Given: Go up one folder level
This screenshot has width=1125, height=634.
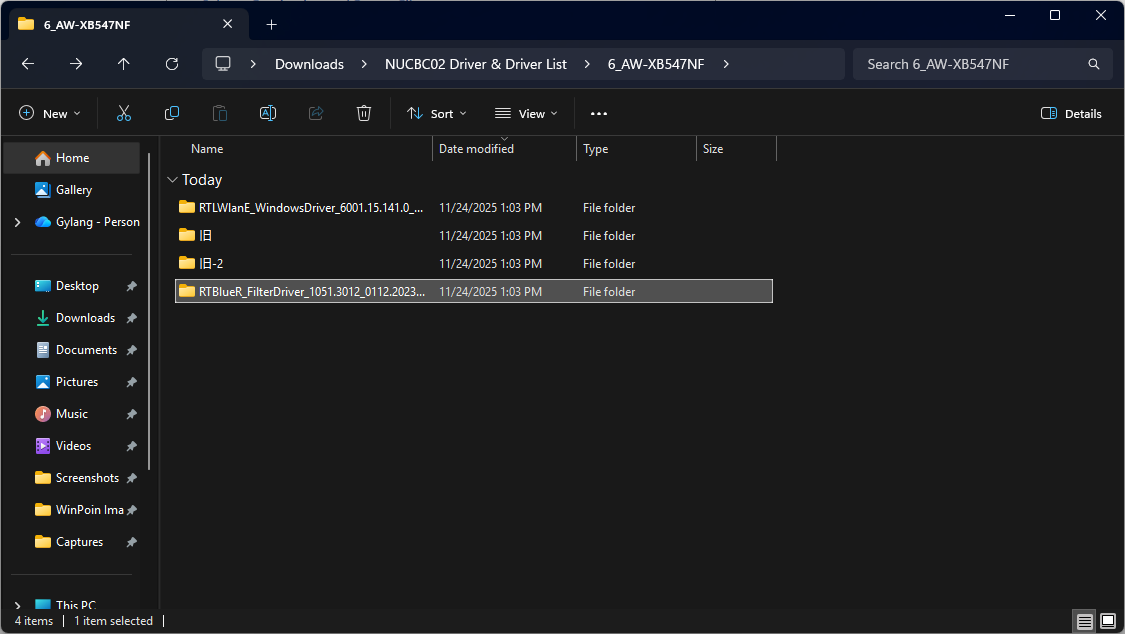Looking at the screenshot, I should 124,64.
